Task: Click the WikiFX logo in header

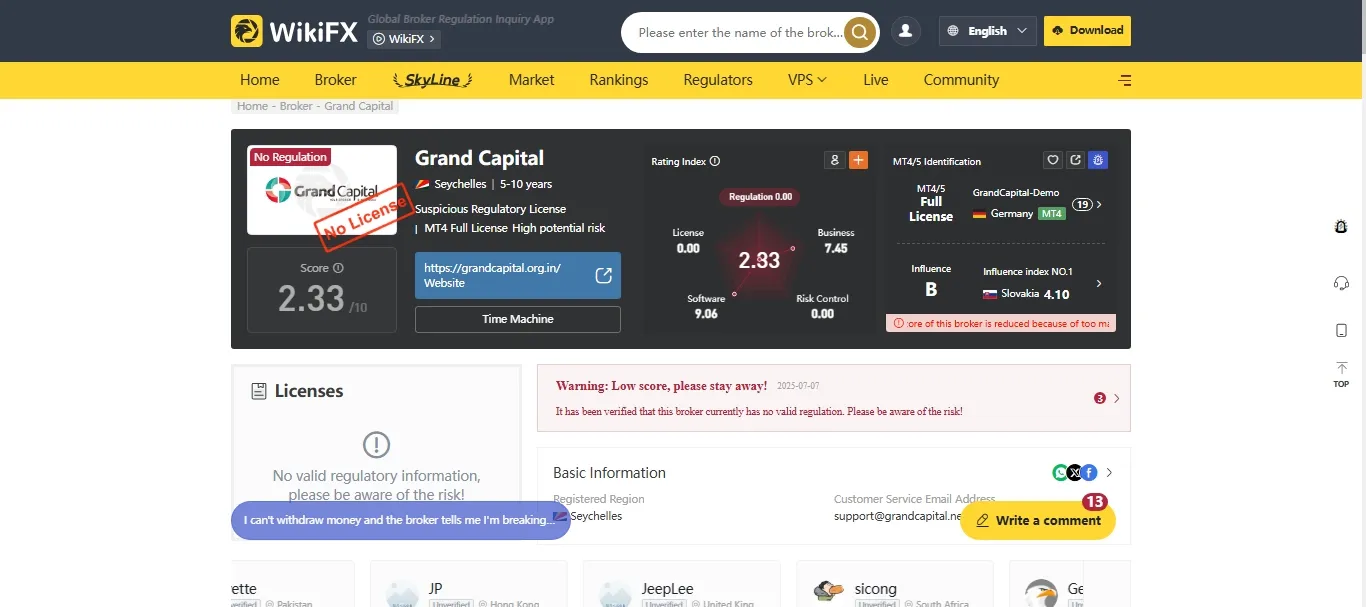Action: tap(294, 31)
